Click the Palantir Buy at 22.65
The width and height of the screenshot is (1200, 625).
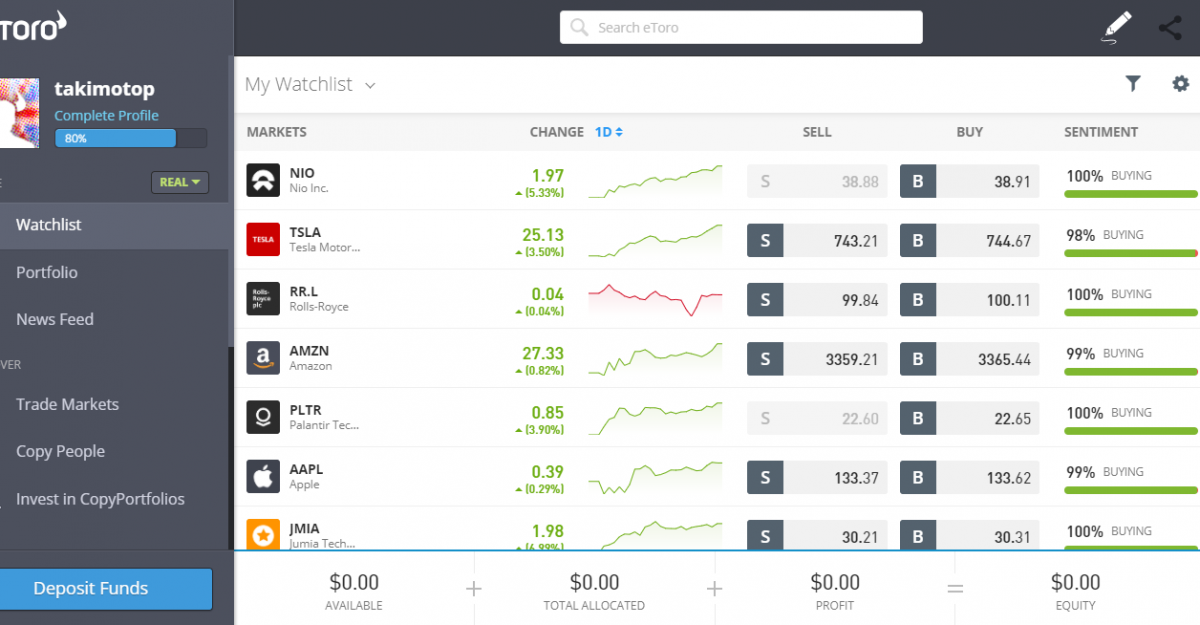(970, 418)
